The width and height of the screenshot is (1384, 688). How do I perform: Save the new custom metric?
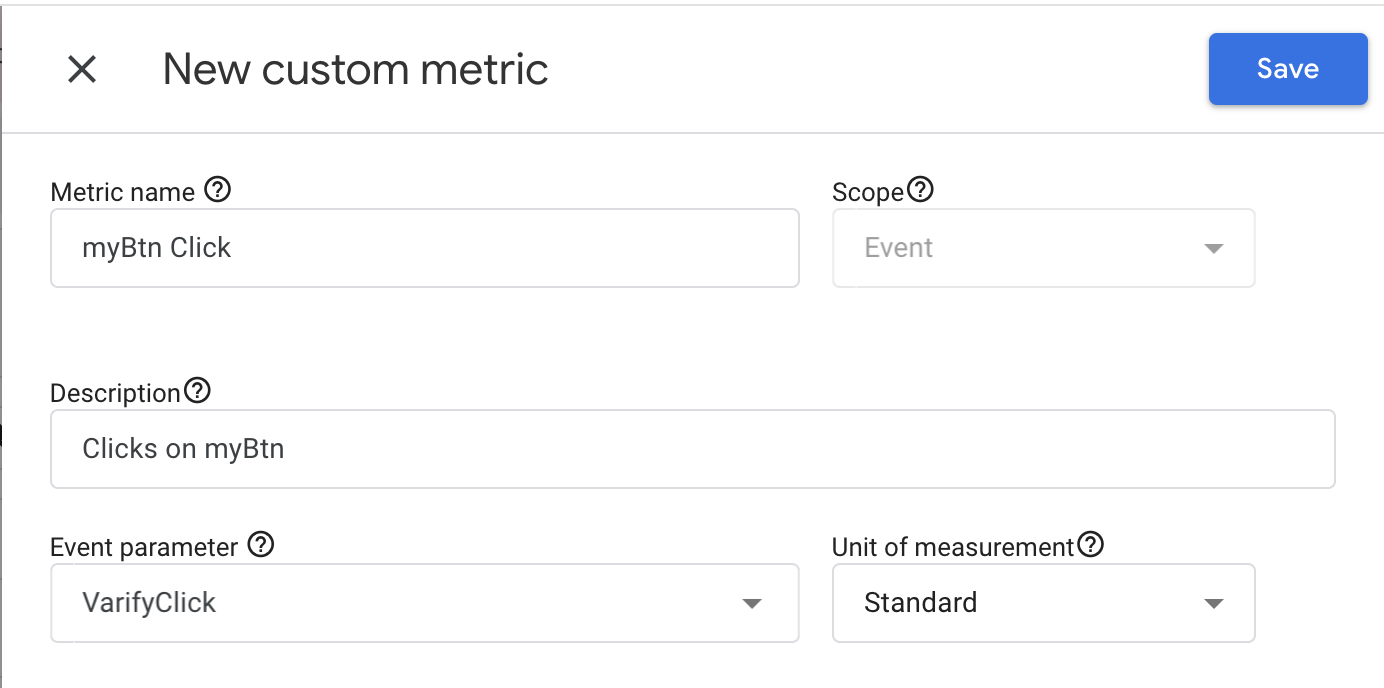tap(1288, 69)
